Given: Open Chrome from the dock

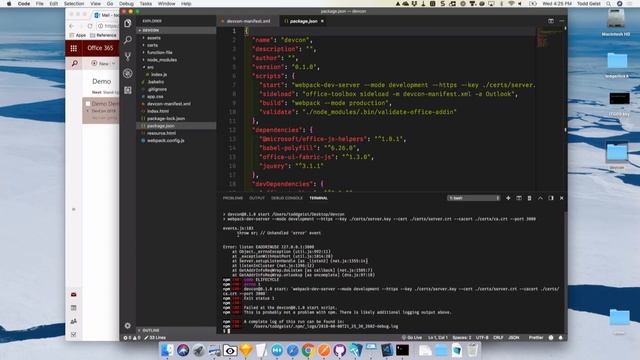Looking at the screenshot, I should (x=308, y=350).
